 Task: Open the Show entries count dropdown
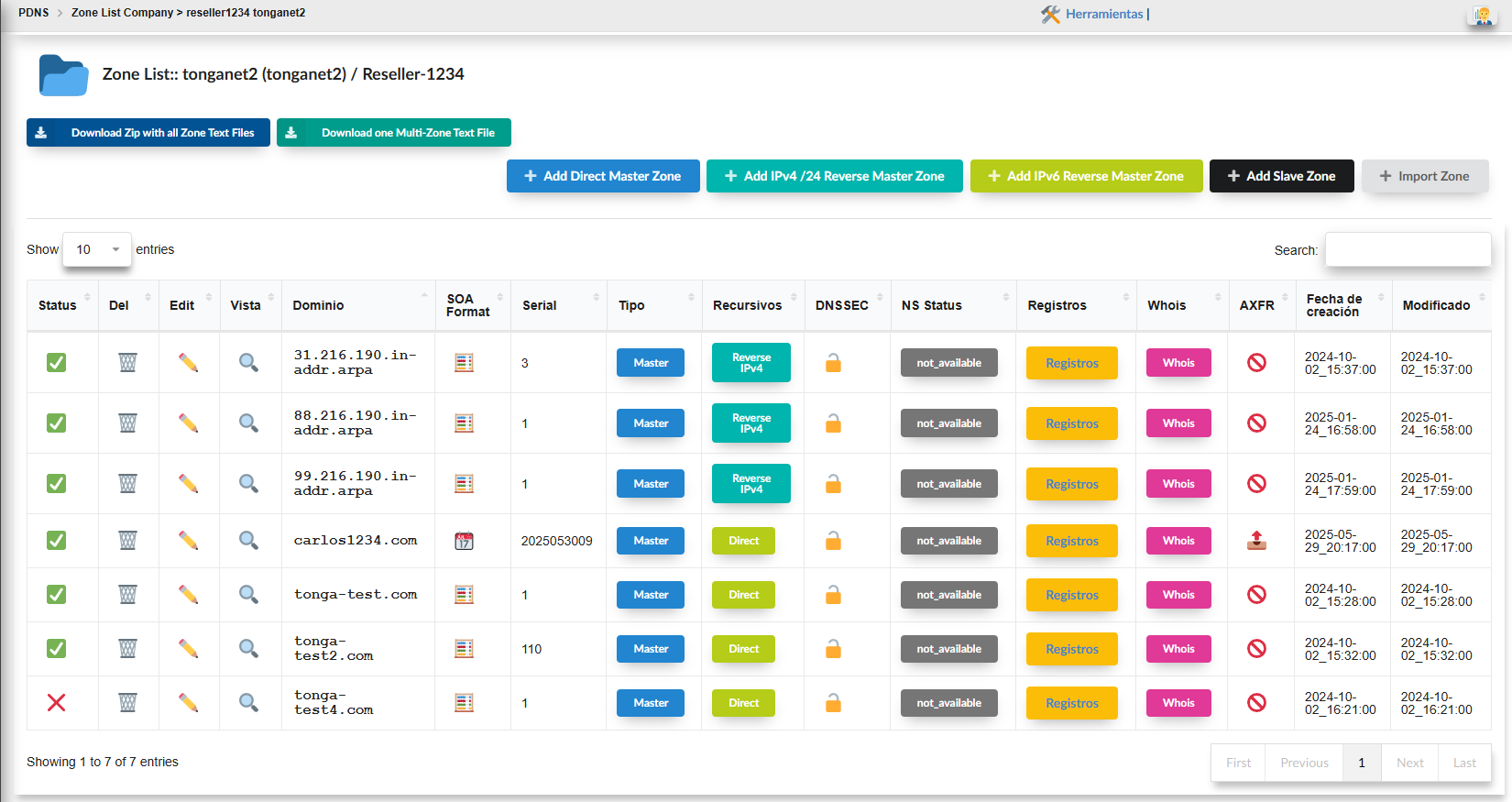tap(97, 249)
